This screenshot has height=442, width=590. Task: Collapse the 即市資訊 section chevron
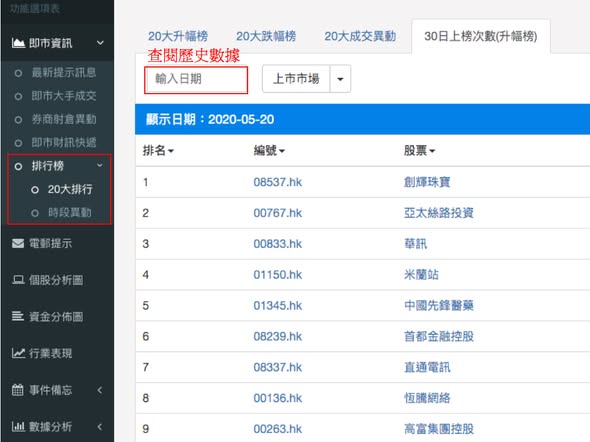[x=100, y=43]
